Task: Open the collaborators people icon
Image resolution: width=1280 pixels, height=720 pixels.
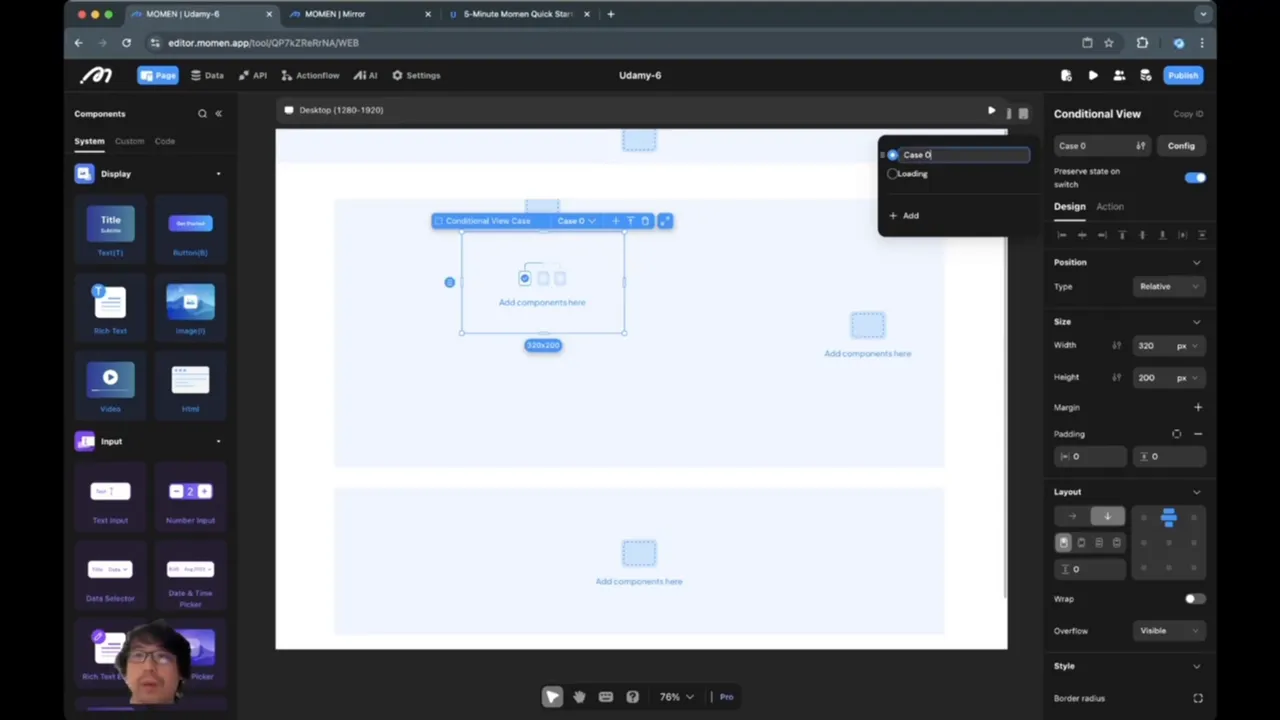Action: click(1119, 75)
